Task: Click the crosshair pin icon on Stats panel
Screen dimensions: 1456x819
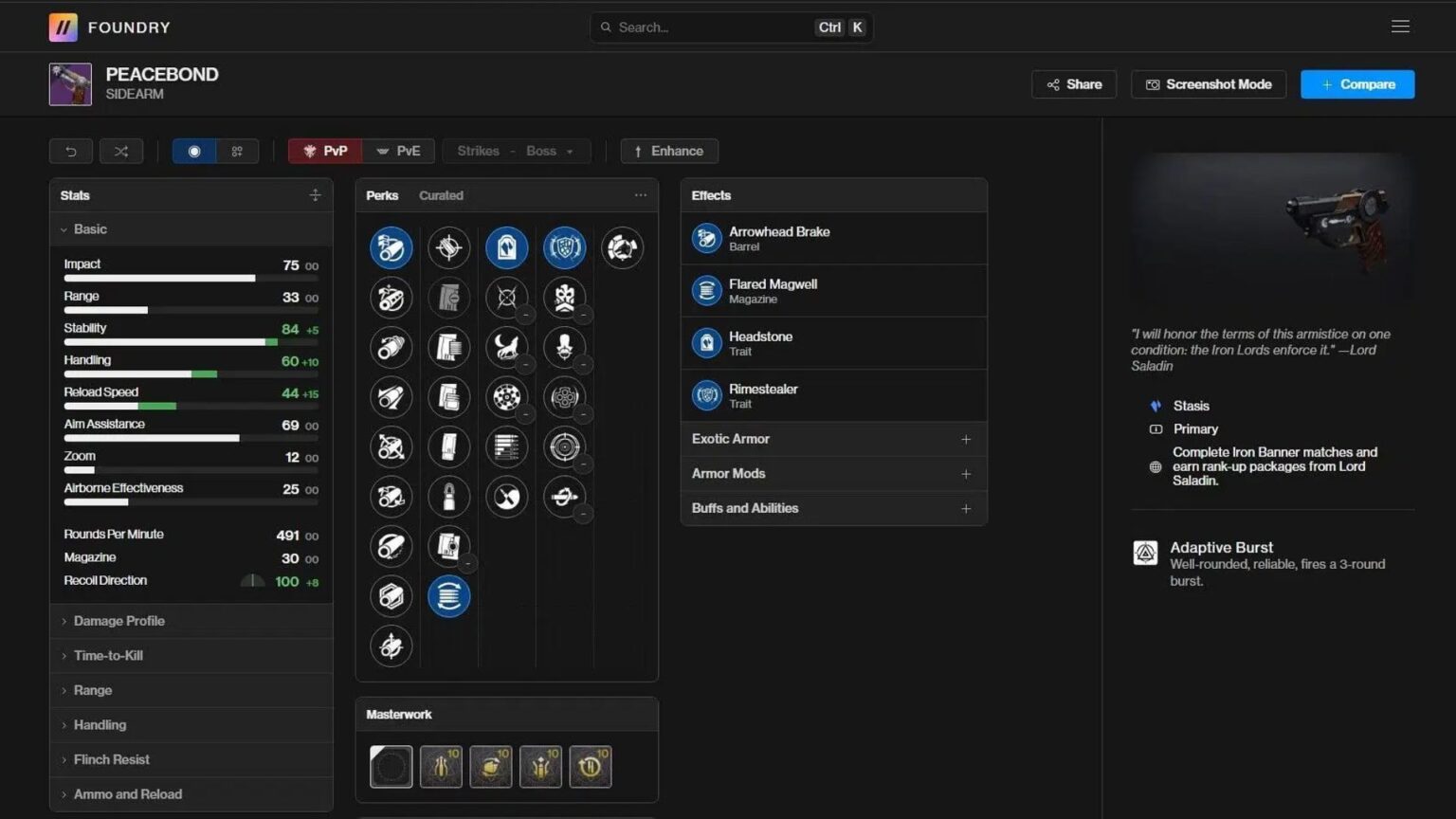Action: [x=315, y=195]
